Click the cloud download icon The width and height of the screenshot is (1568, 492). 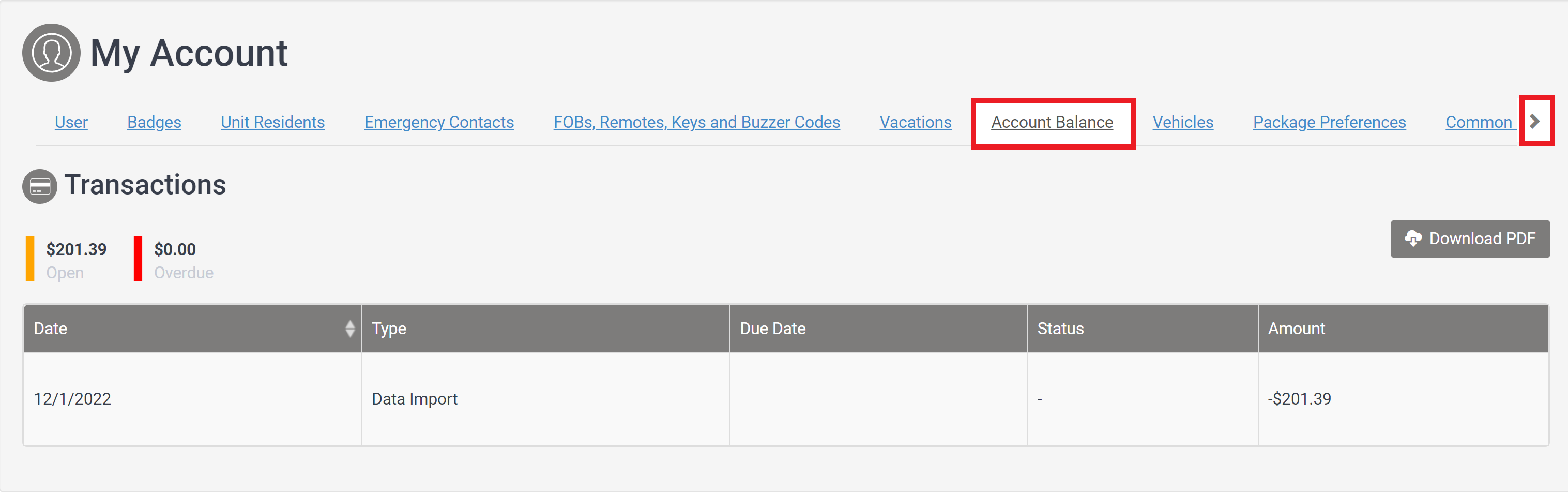pos(1413,238)
